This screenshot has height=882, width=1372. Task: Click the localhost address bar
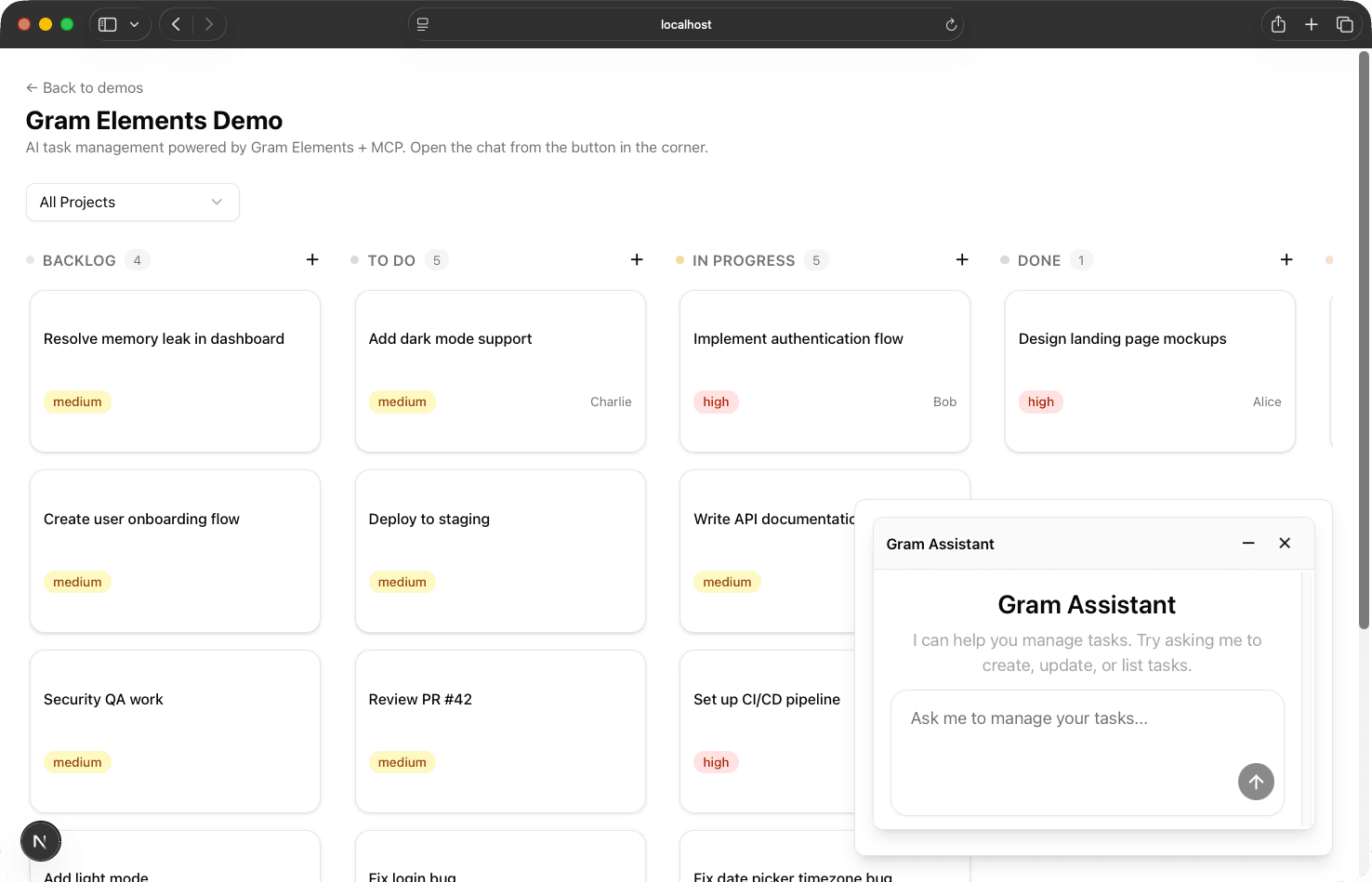[x=686, y=24]
